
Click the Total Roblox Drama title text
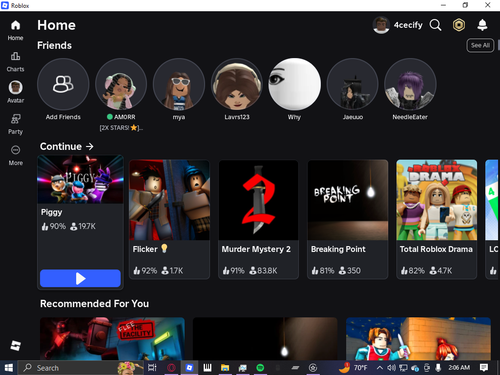point(436,249)
